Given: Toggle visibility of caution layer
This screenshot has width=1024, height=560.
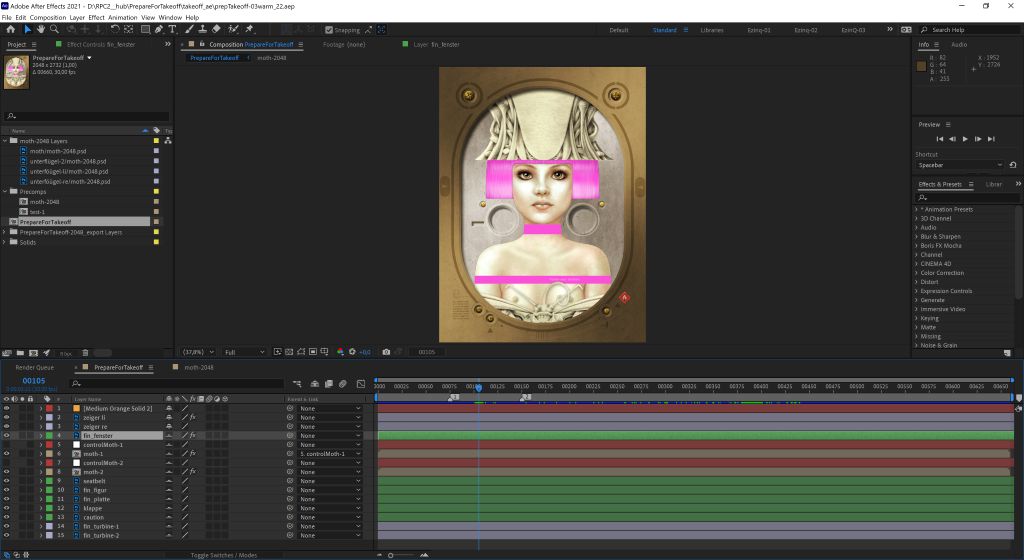Looking at the screenshot, I should point(7,518).
